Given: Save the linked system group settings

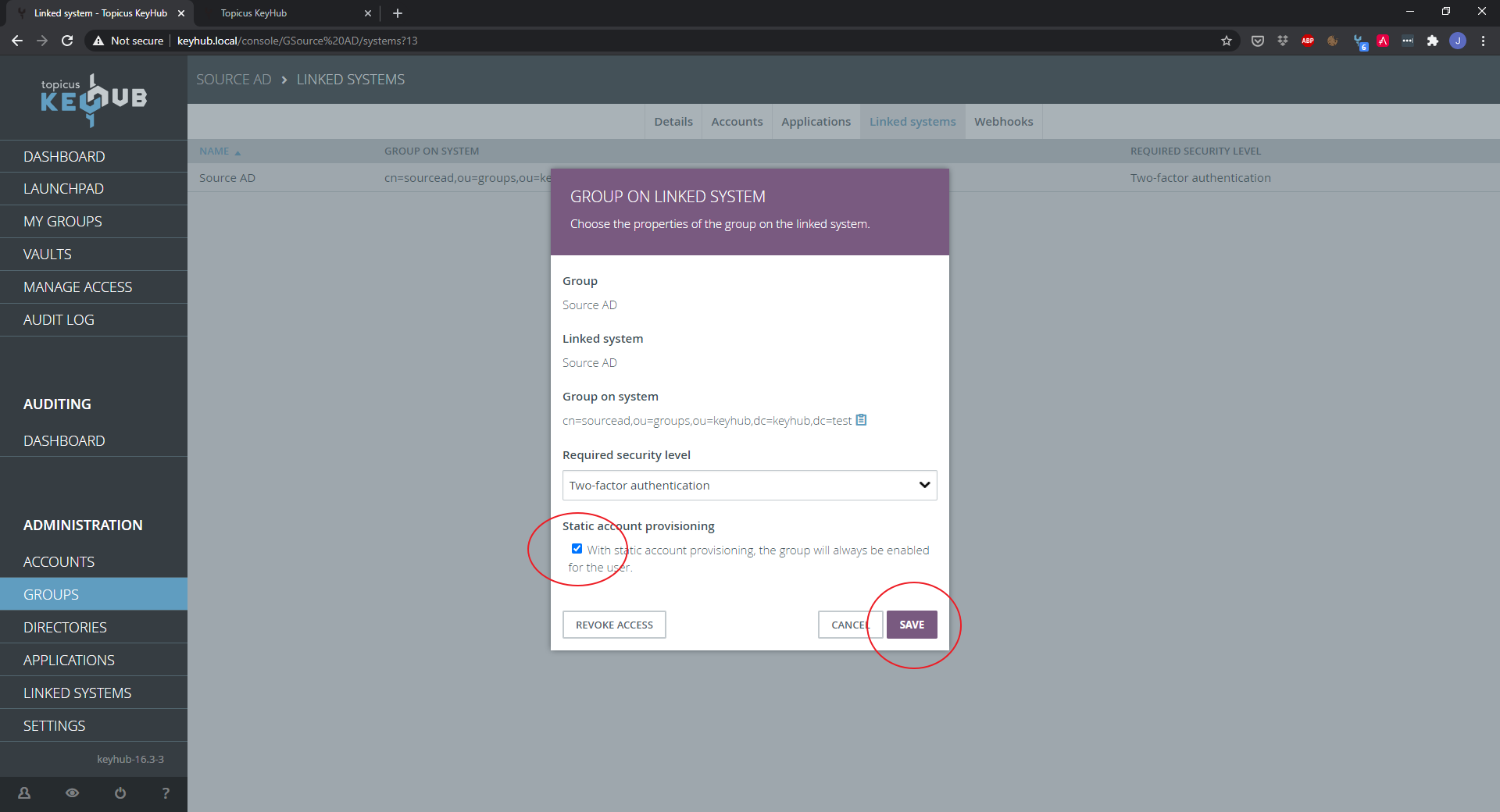Looking at the screenshot, I should pos(912,625).
